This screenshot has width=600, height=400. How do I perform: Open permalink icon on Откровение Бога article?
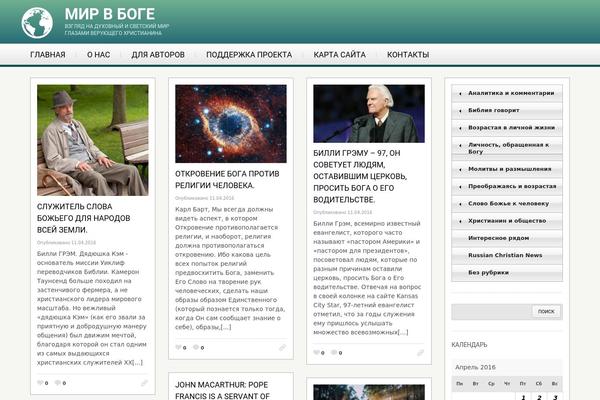pos(282,348)
